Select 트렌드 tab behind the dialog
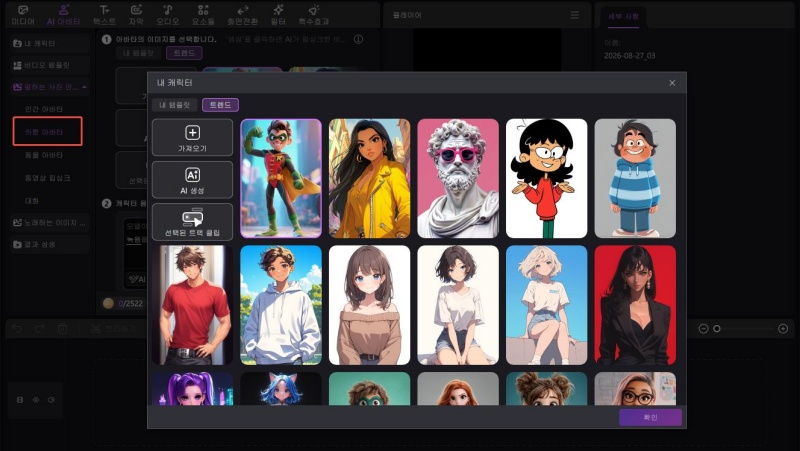Viewport: 800px width, 451px height. (184, 53)
